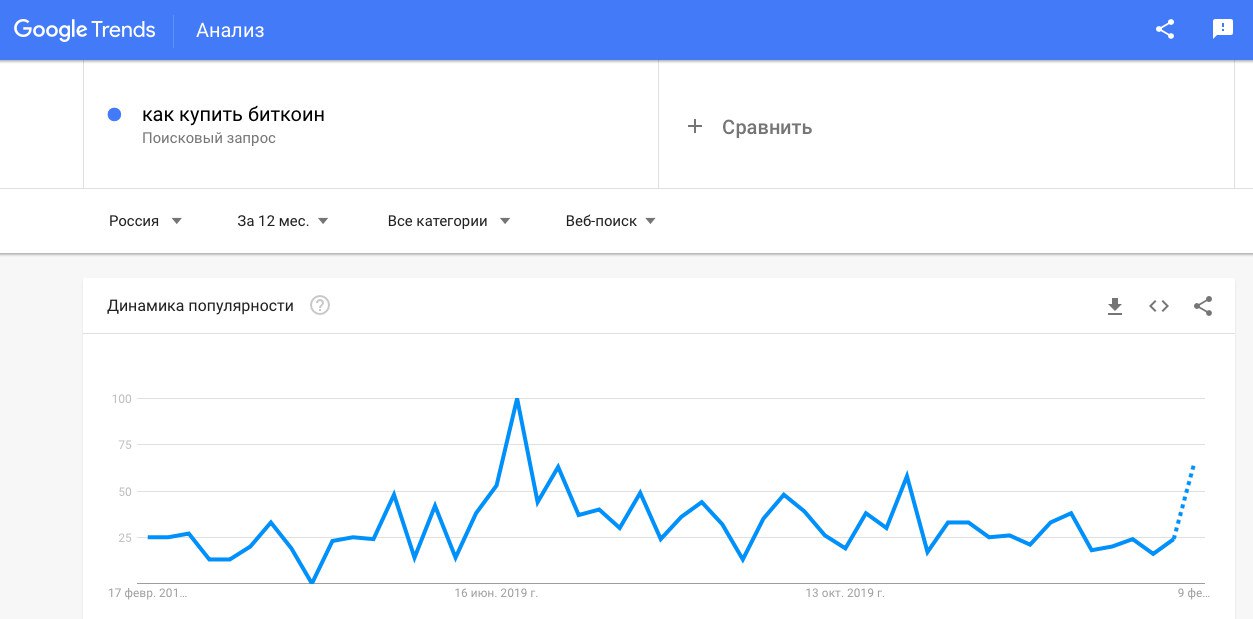1253x619 pixels.
Task: Open help for Динамика популярности
Action: pyautogui.click(x=320, y=306)
